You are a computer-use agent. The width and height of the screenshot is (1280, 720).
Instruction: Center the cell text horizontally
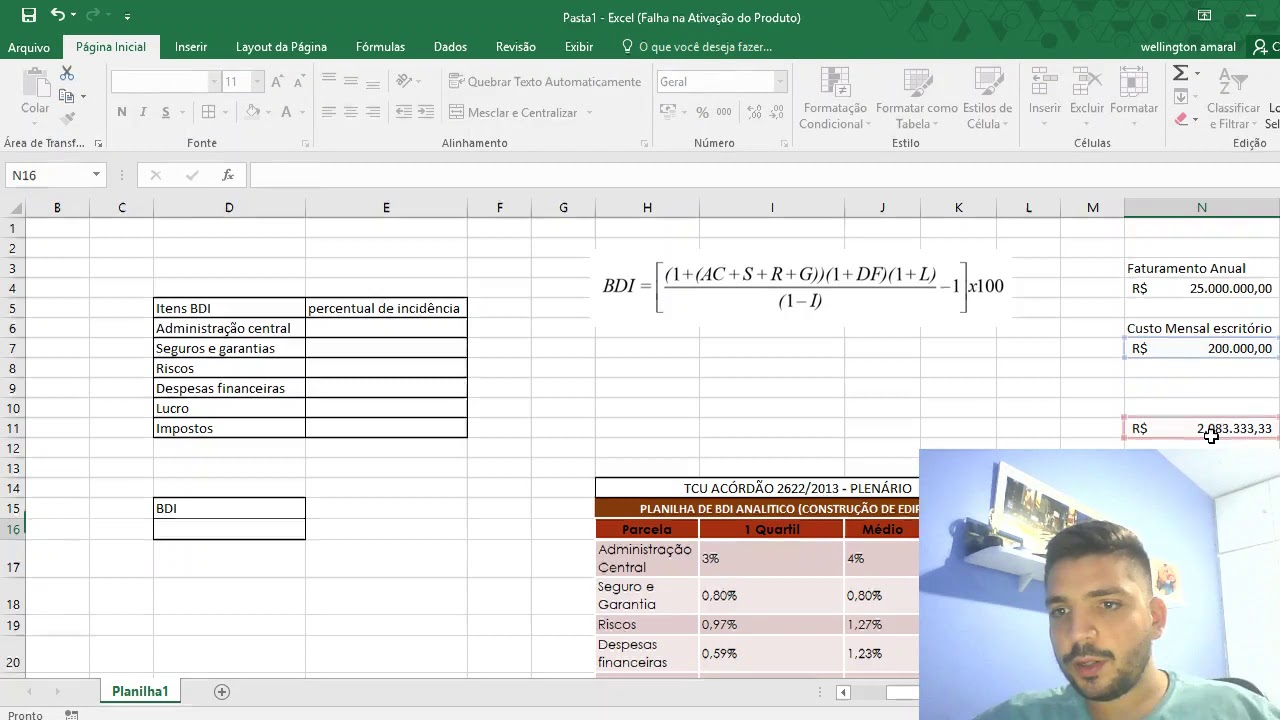(351, 112)
